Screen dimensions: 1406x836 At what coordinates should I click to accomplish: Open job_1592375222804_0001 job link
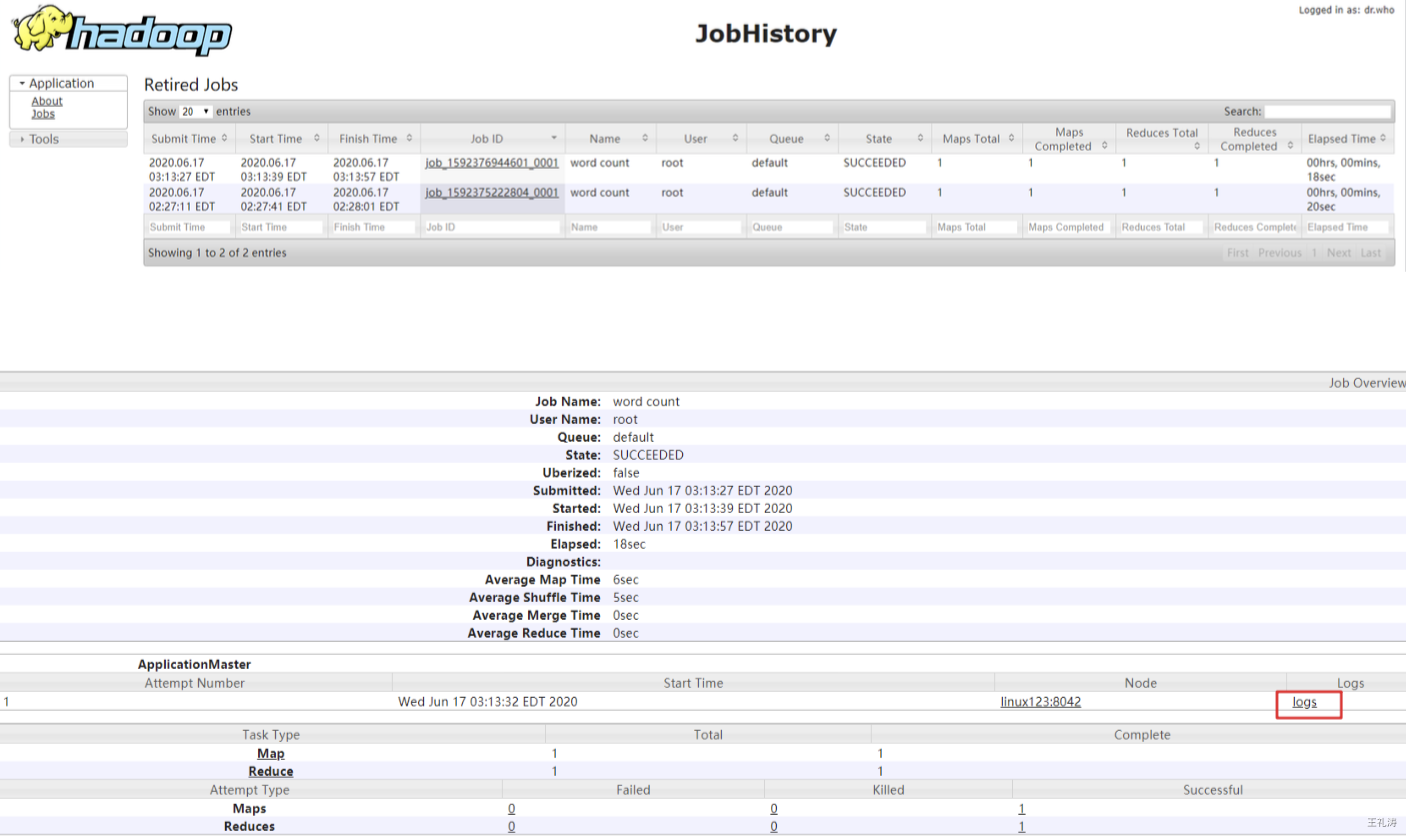pyautogui.click(x=492, y=193)
